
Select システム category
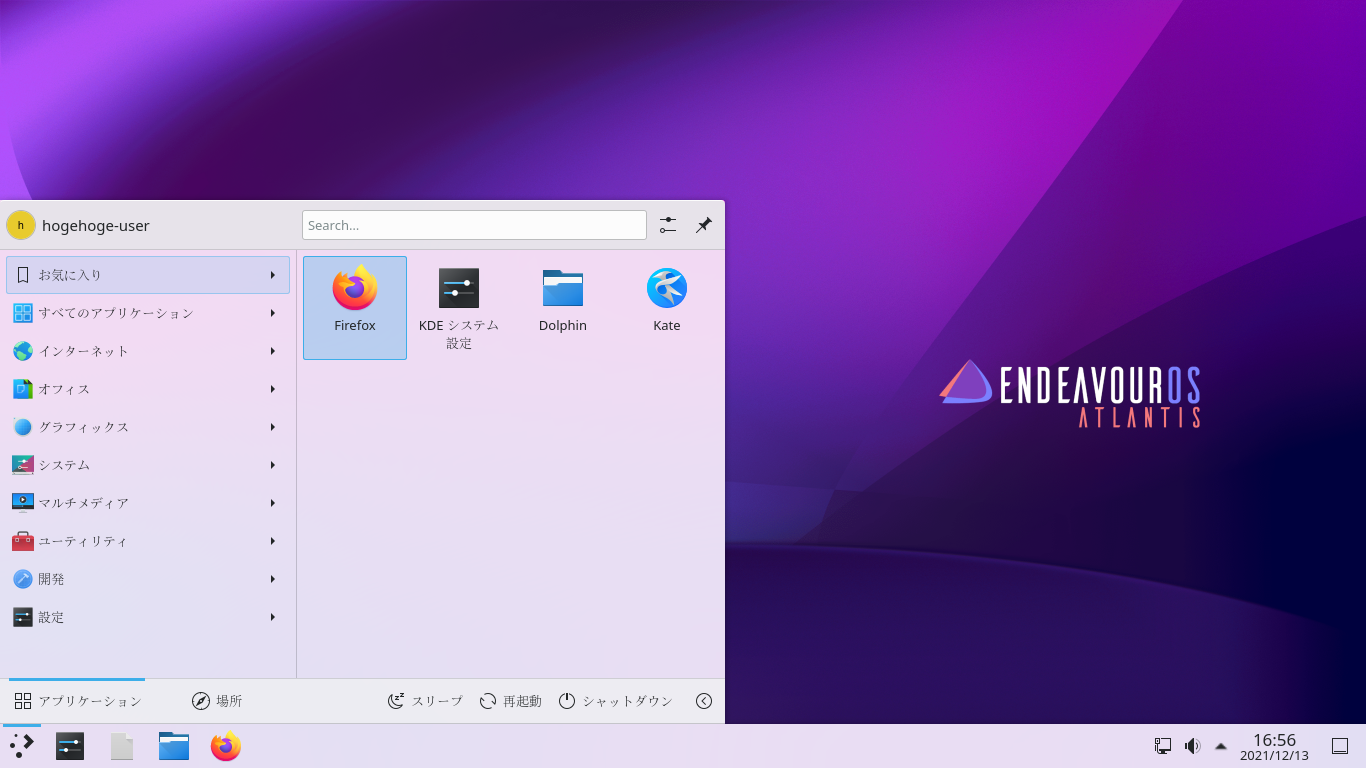tap(148, 465)
